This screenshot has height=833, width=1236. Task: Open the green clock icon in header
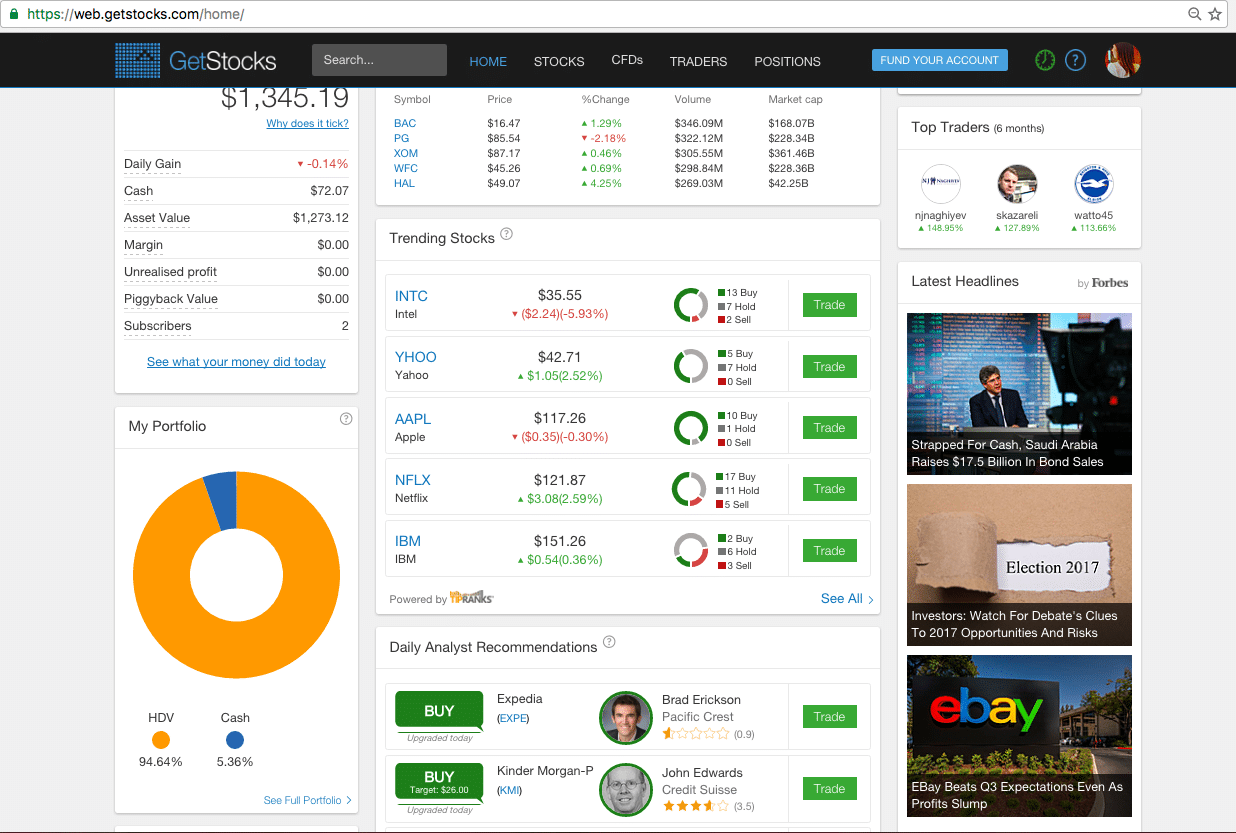(1045, 60)
